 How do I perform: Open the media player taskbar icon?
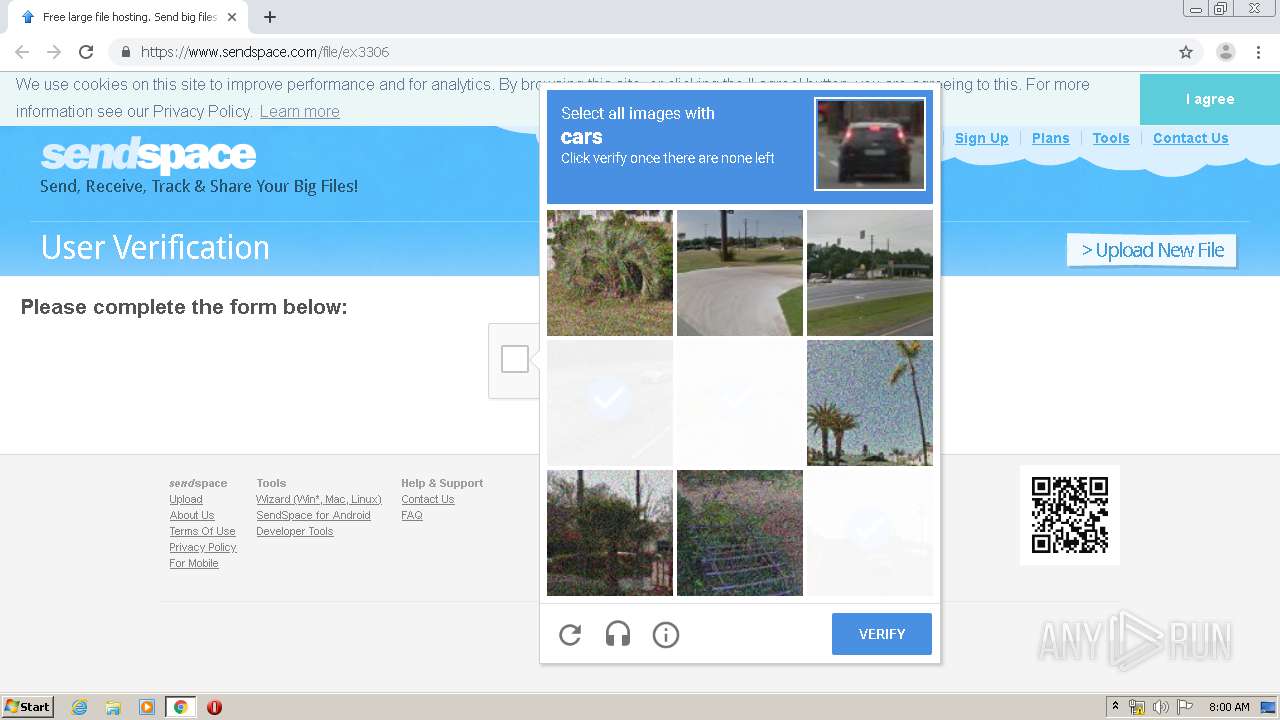coord(147,707)
